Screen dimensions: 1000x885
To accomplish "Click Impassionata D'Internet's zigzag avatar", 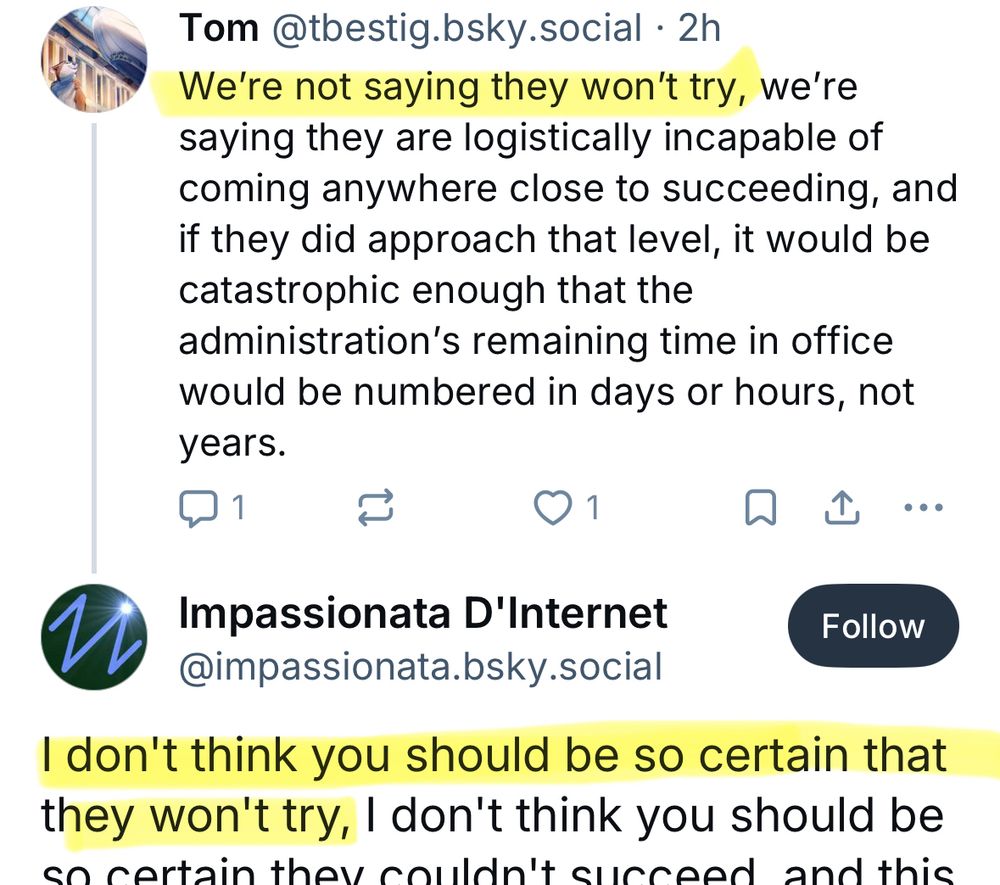I will pos(94,637).
